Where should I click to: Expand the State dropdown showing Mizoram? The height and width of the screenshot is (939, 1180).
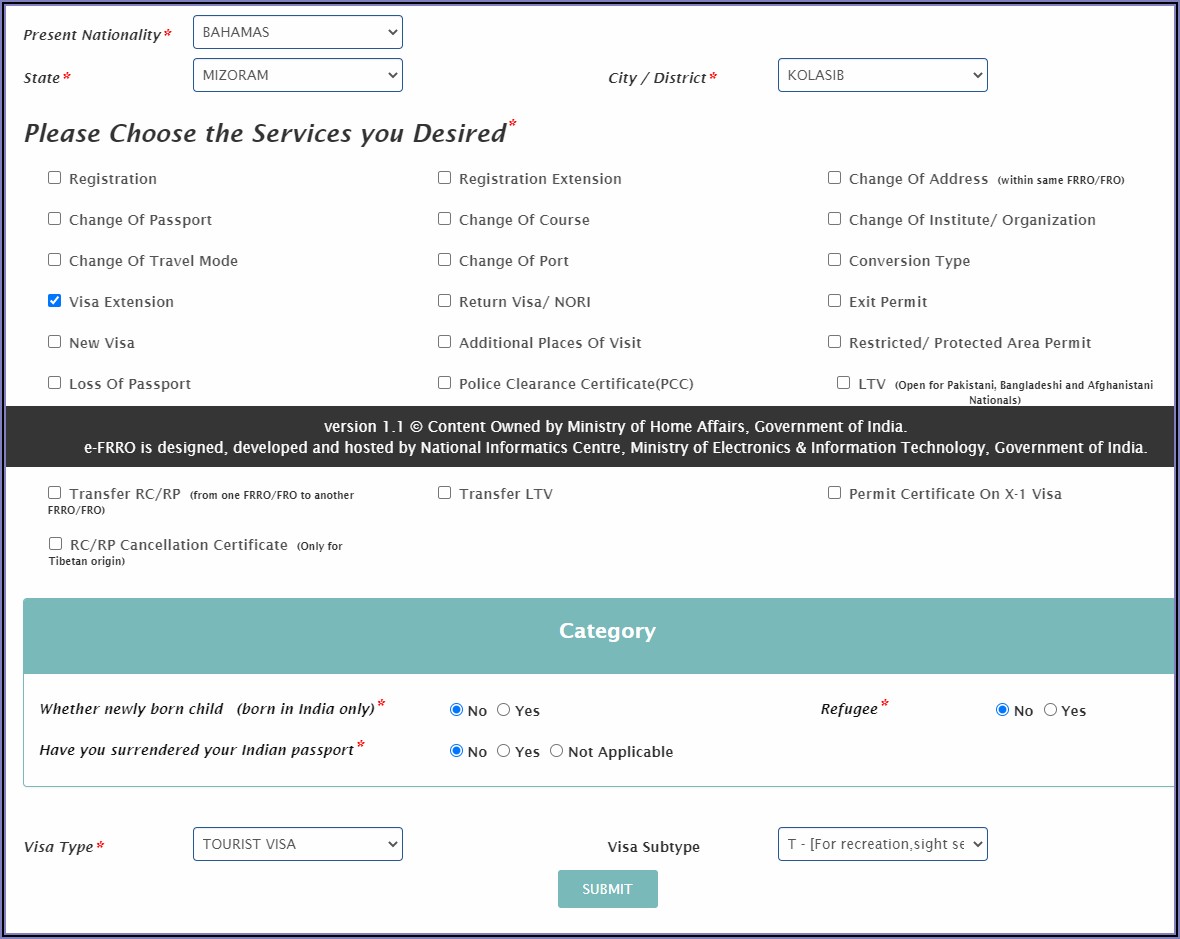tap(297, 75)
